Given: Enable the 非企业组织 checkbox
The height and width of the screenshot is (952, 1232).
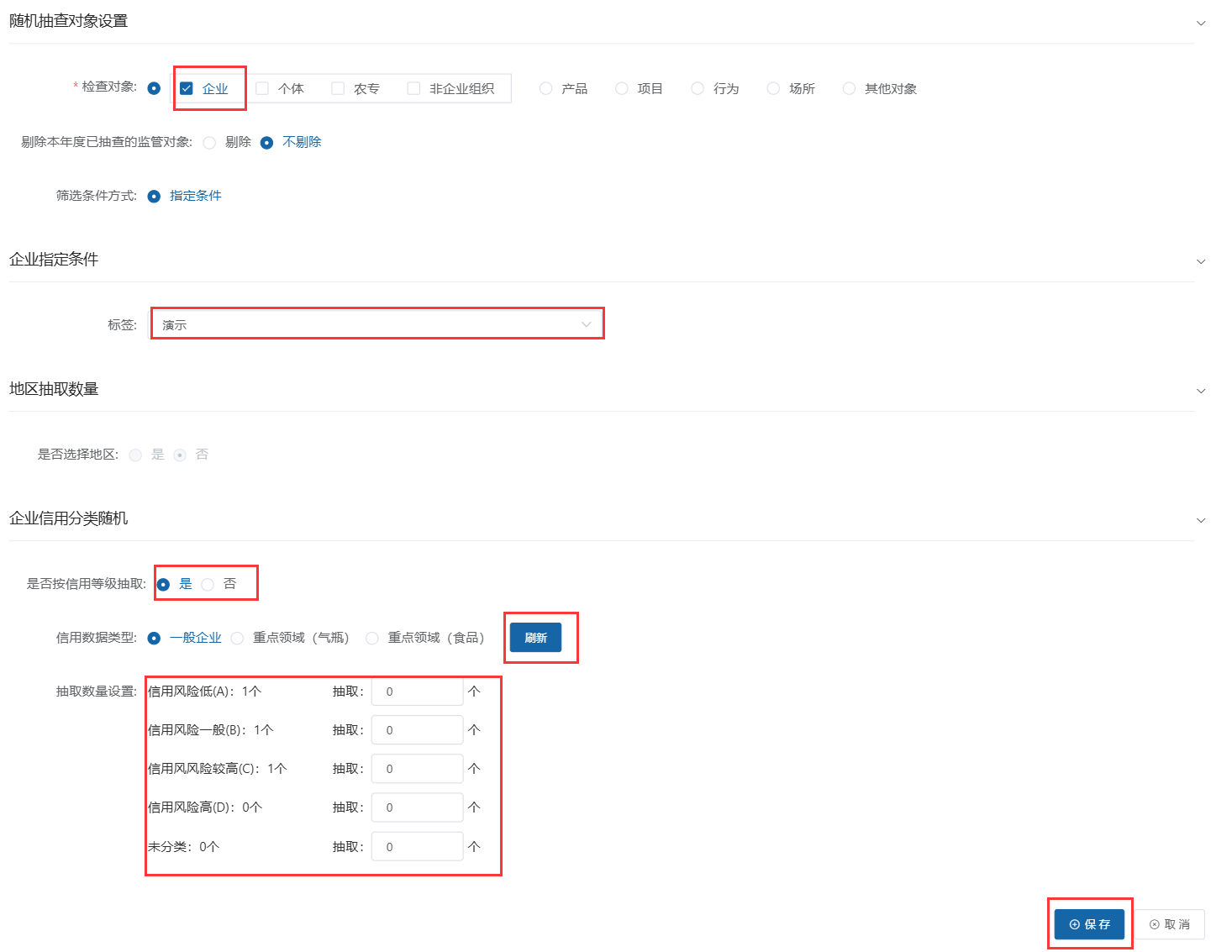Looking at the screenshot, I should click(413, 88).
